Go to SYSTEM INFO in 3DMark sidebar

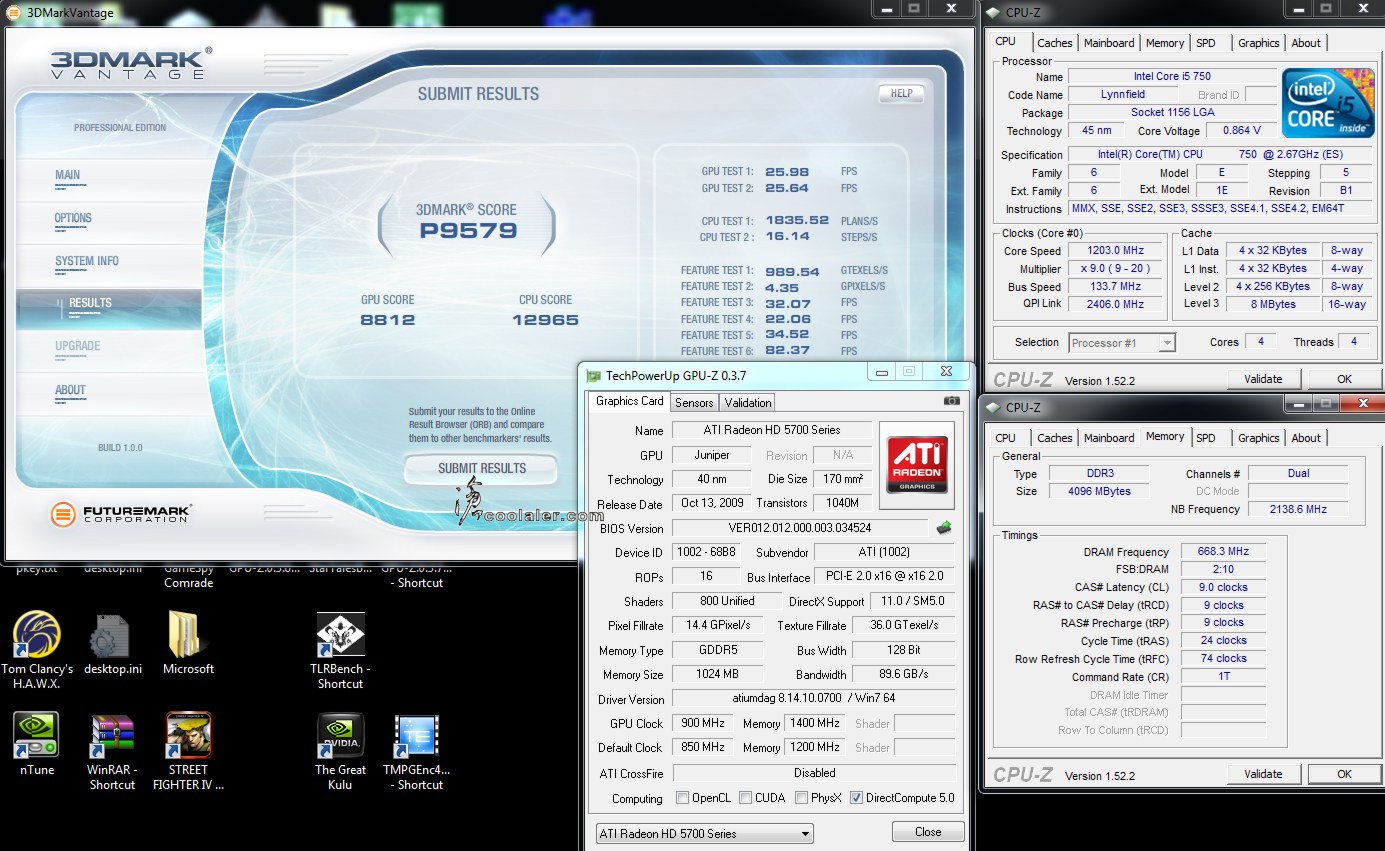click(x=86, y=261)
